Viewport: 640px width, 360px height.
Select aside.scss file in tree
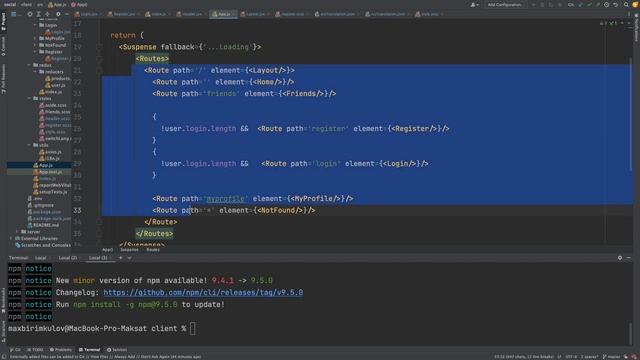pyautogui.click(x=53, y=105)
